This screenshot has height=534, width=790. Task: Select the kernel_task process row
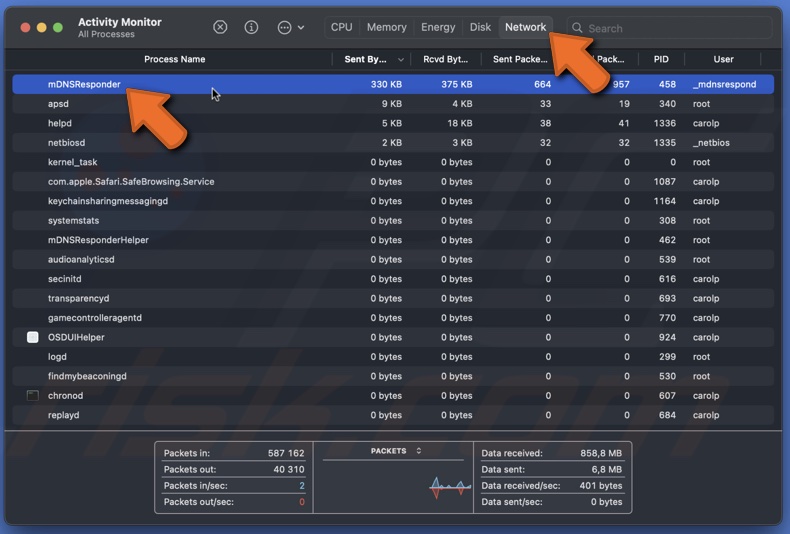pos(393,162)
